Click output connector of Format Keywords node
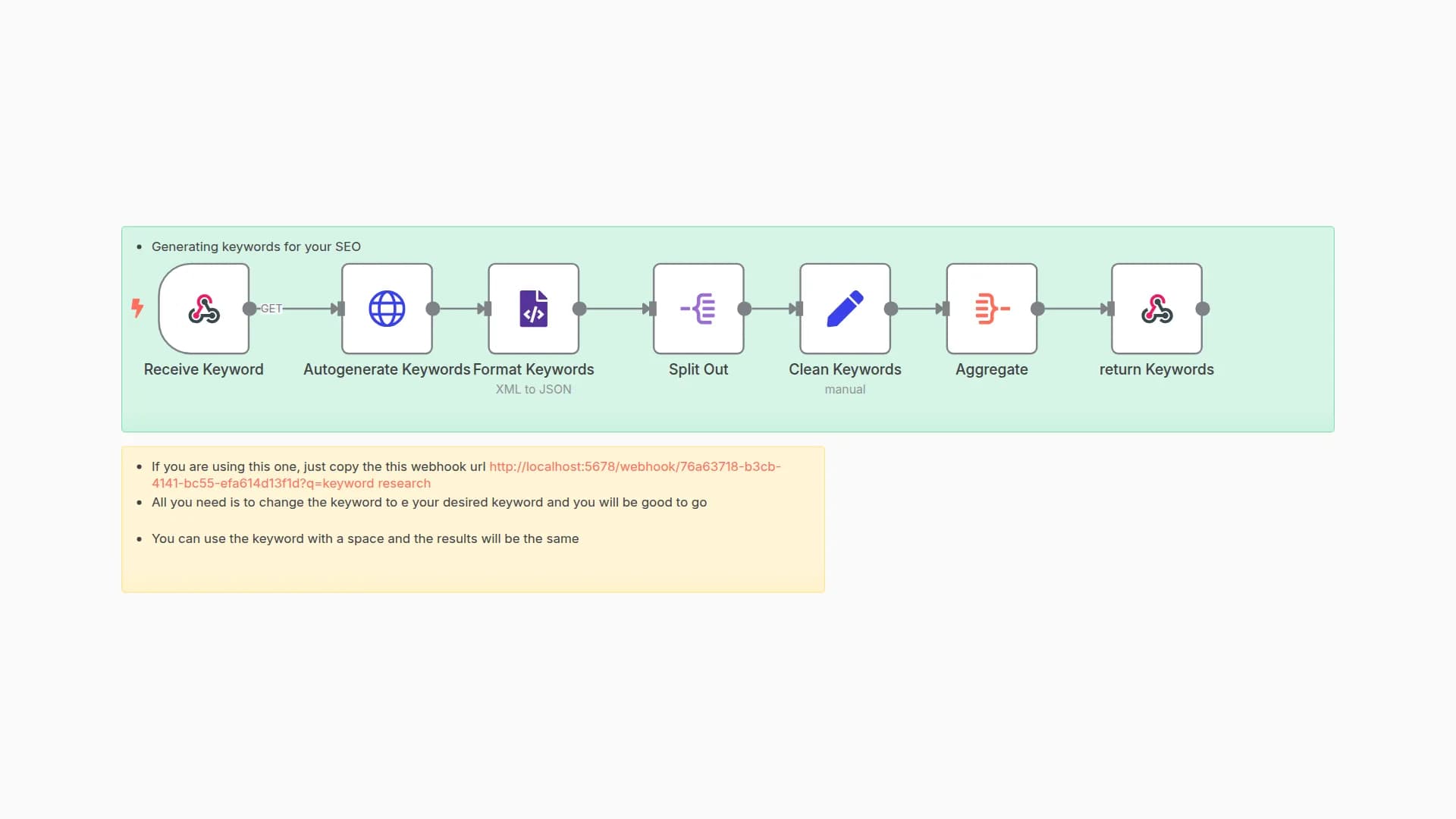 (x=579, y=309)
